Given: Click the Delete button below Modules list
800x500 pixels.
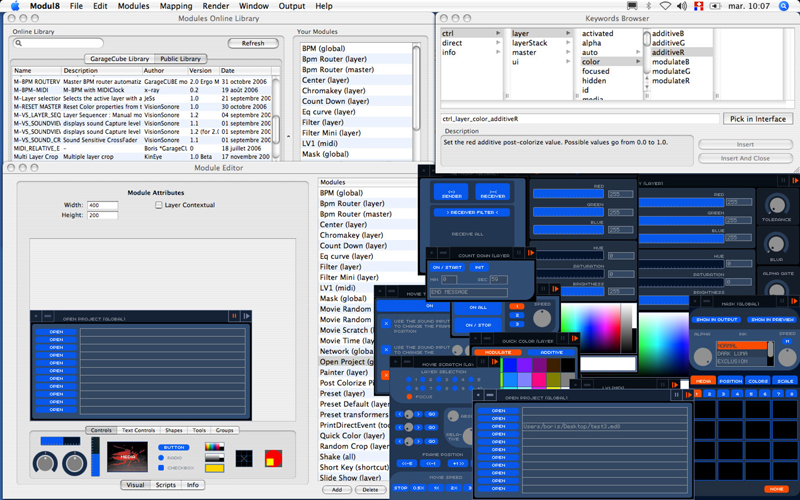Looking at the screenshot, I should [370, 490].
